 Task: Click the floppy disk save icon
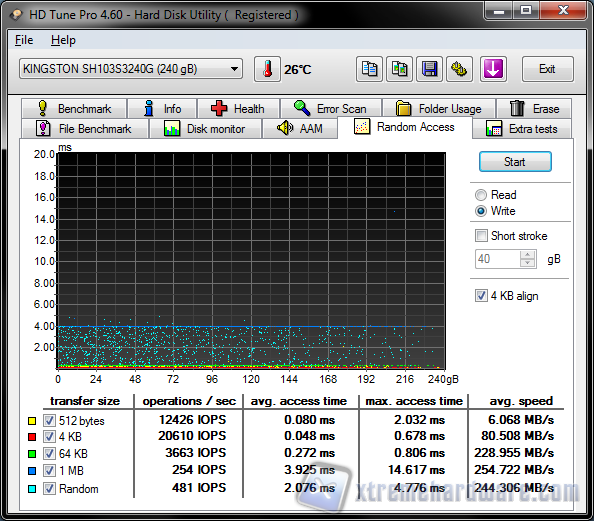click(x=429, y=69)
